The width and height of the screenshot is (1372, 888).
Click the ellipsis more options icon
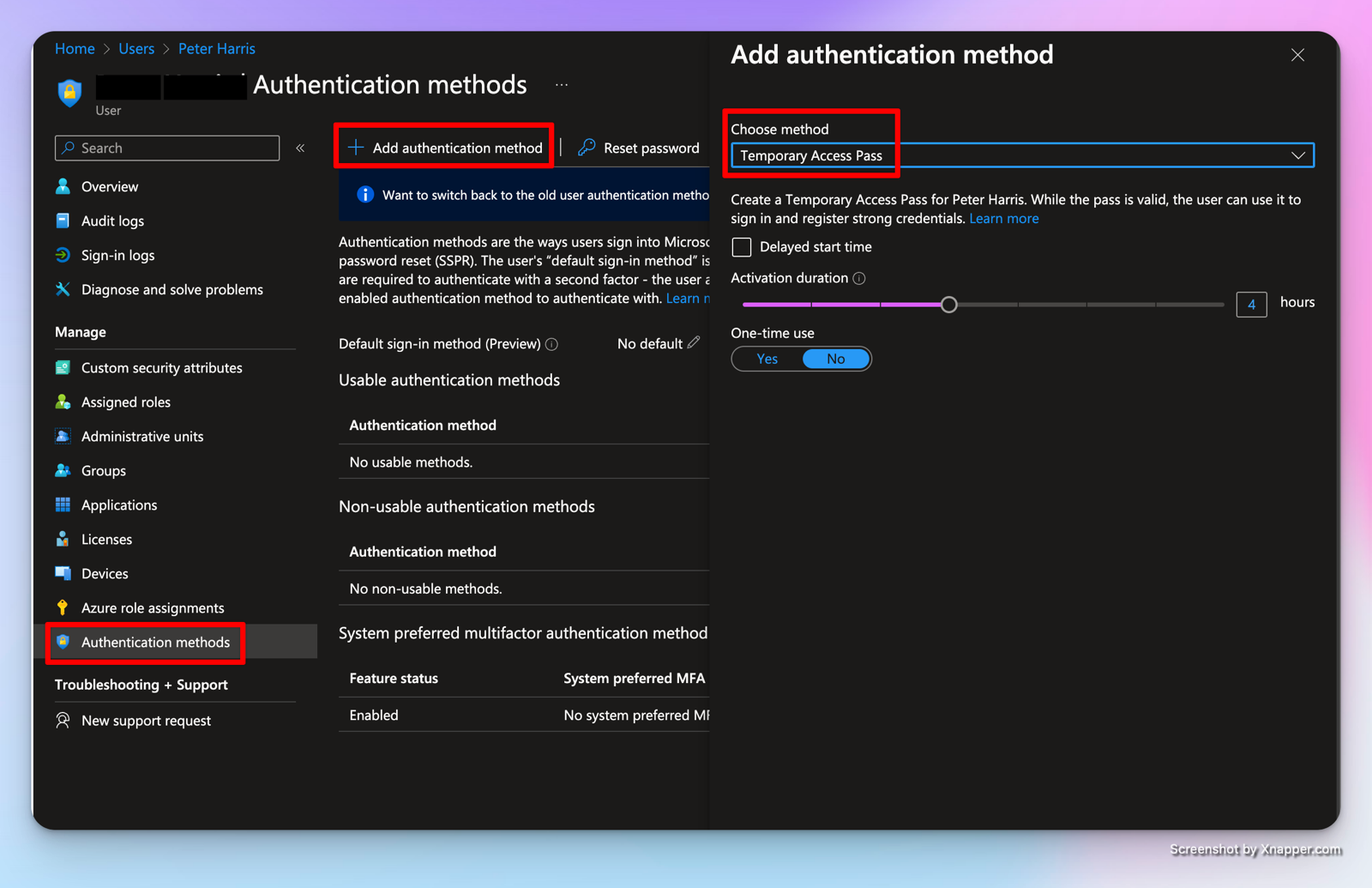coord(562,85)
